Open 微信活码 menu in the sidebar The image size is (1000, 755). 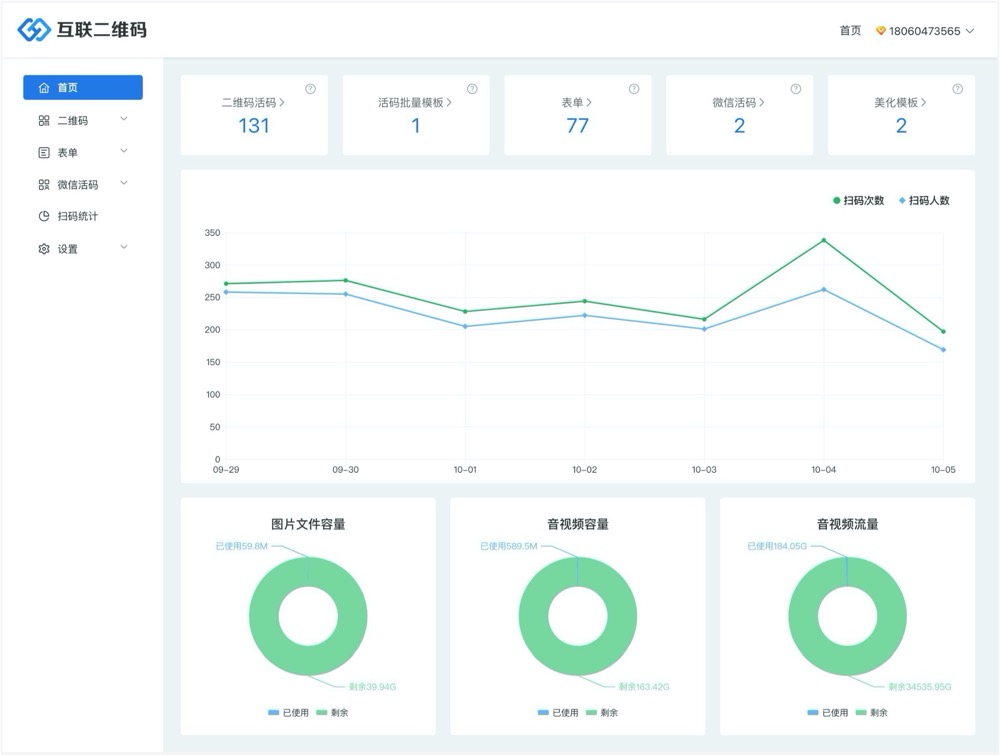tap(77, 185)
